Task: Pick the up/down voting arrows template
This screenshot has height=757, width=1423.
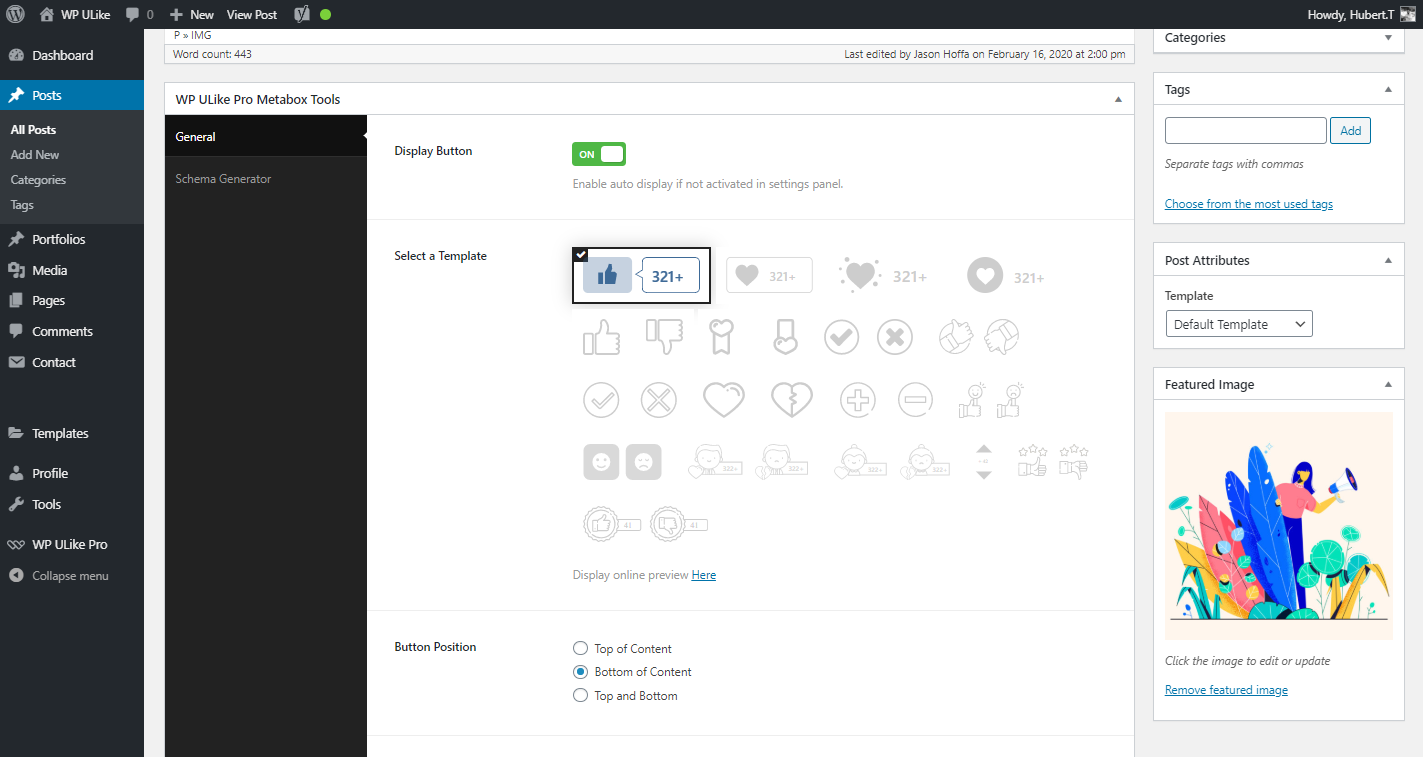Action: pos(983,461)
